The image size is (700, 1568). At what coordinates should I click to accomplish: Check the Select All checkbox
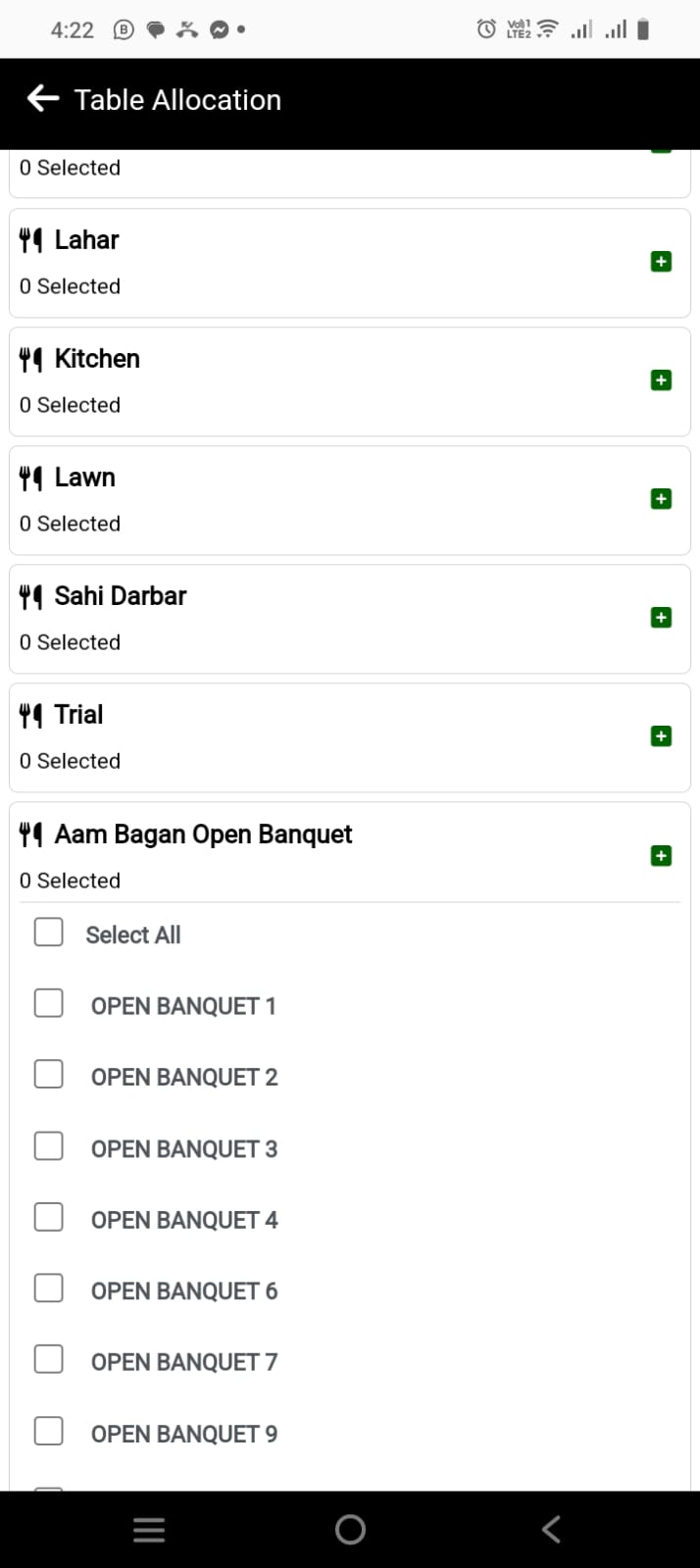point(49,932)
